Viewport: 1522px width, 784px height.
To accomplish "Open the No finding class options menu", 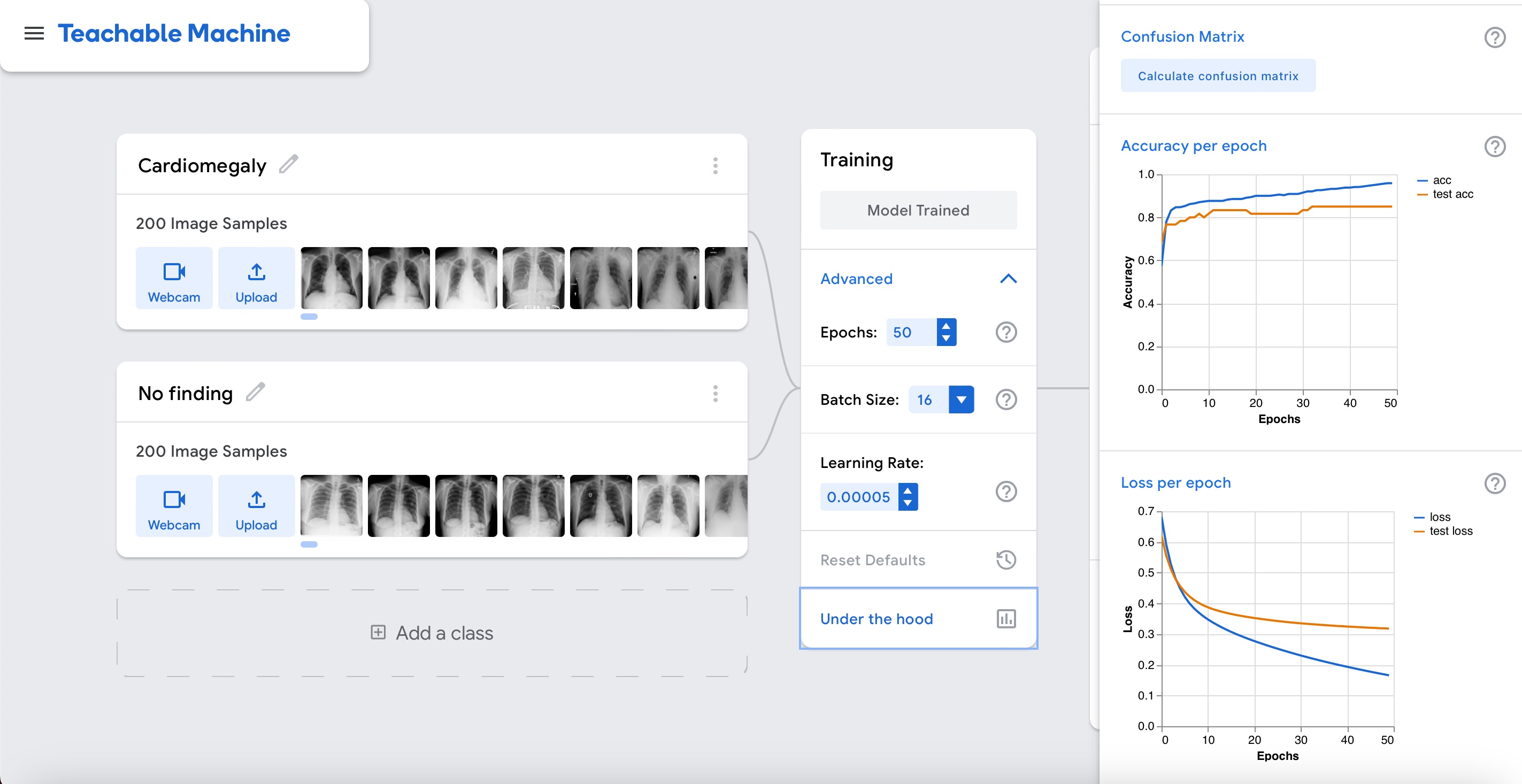I will pos(715,394).
